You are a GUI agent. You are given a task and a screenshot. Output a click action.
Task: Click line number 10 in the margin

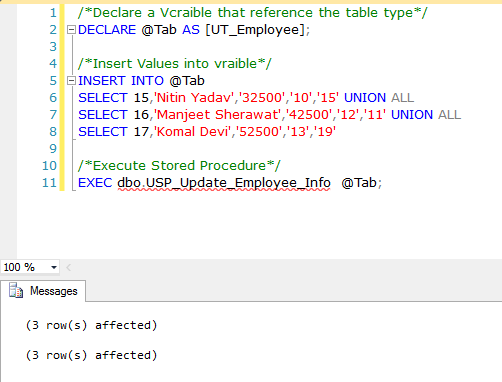(x=49, y=166)
